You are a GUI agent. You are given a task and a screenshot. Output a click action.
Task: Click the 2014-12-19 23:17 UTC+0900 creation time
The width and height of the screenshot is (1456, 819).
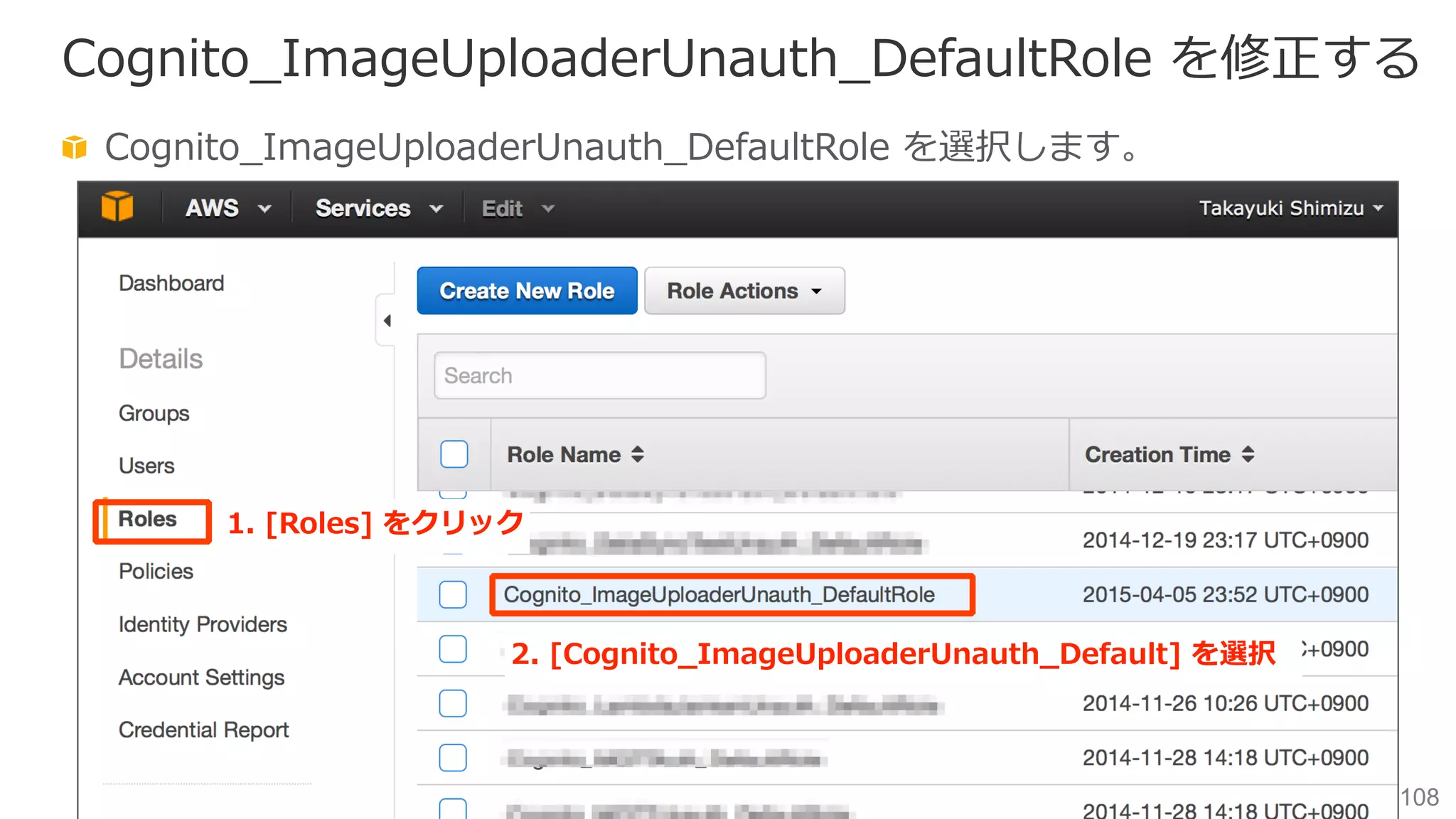1225,540
